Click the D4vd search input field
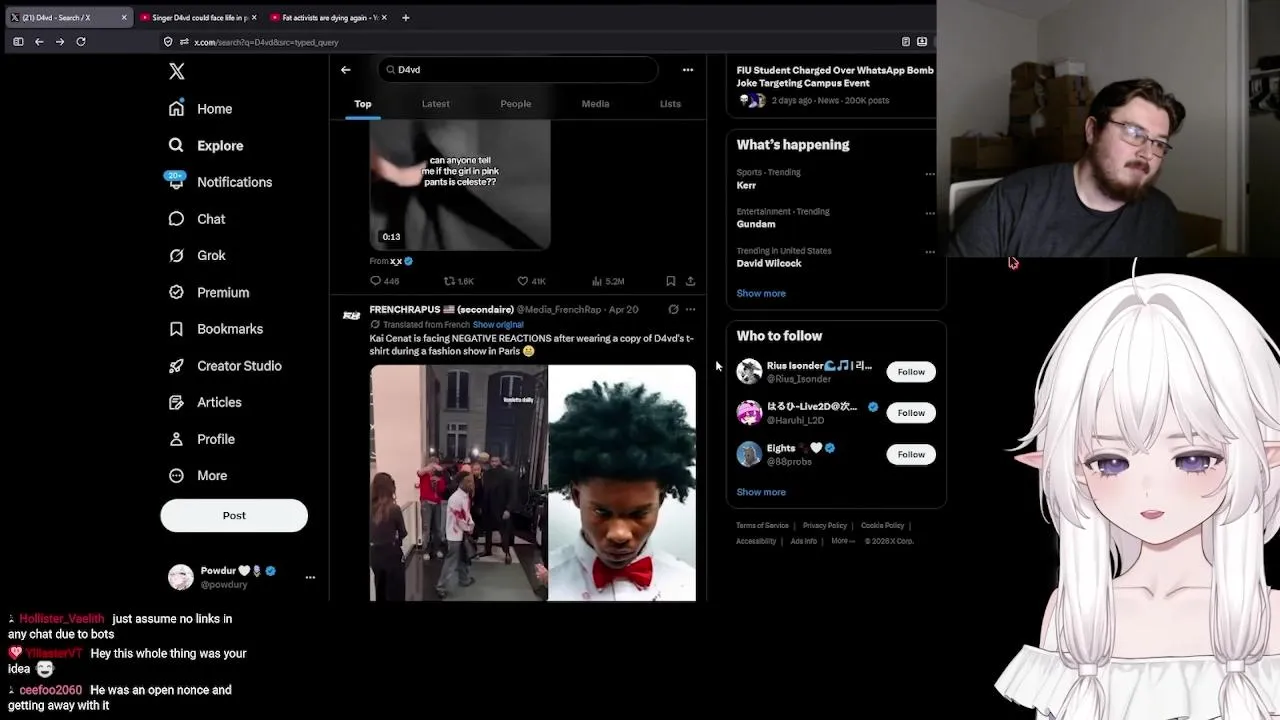The height and width of the screenshot is (720, 1280). tap(518, 70)
